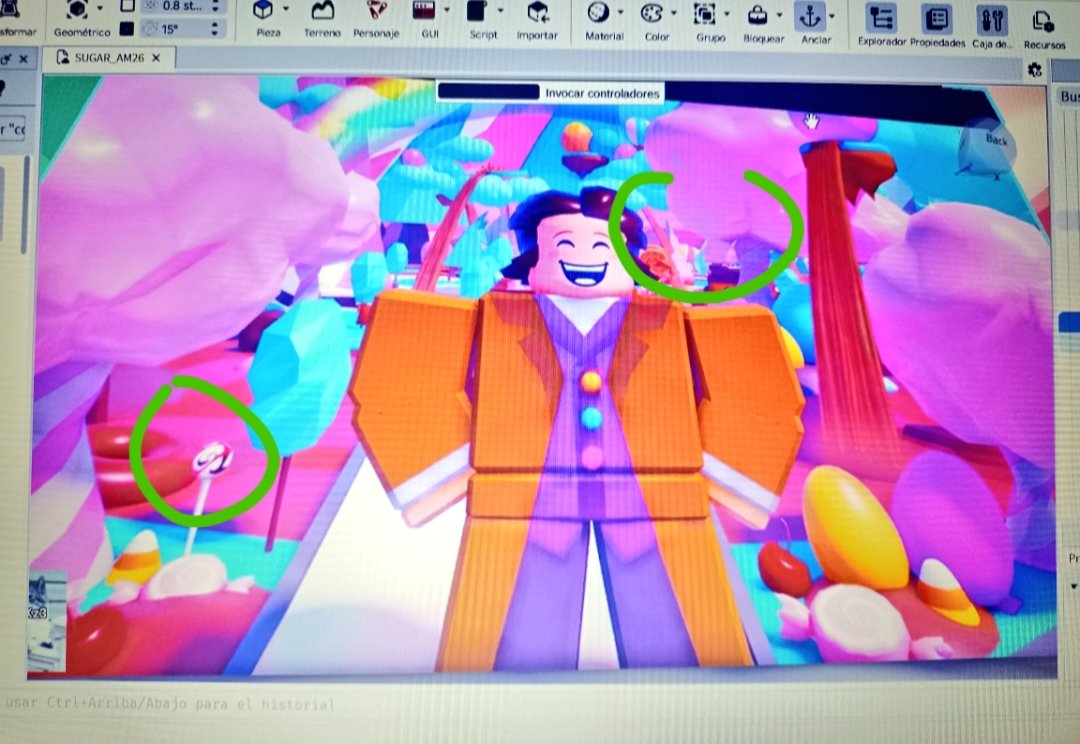This screenshot has height=744, width=1080.
Task: Click the Grupo tool icon
Action: 704,14
